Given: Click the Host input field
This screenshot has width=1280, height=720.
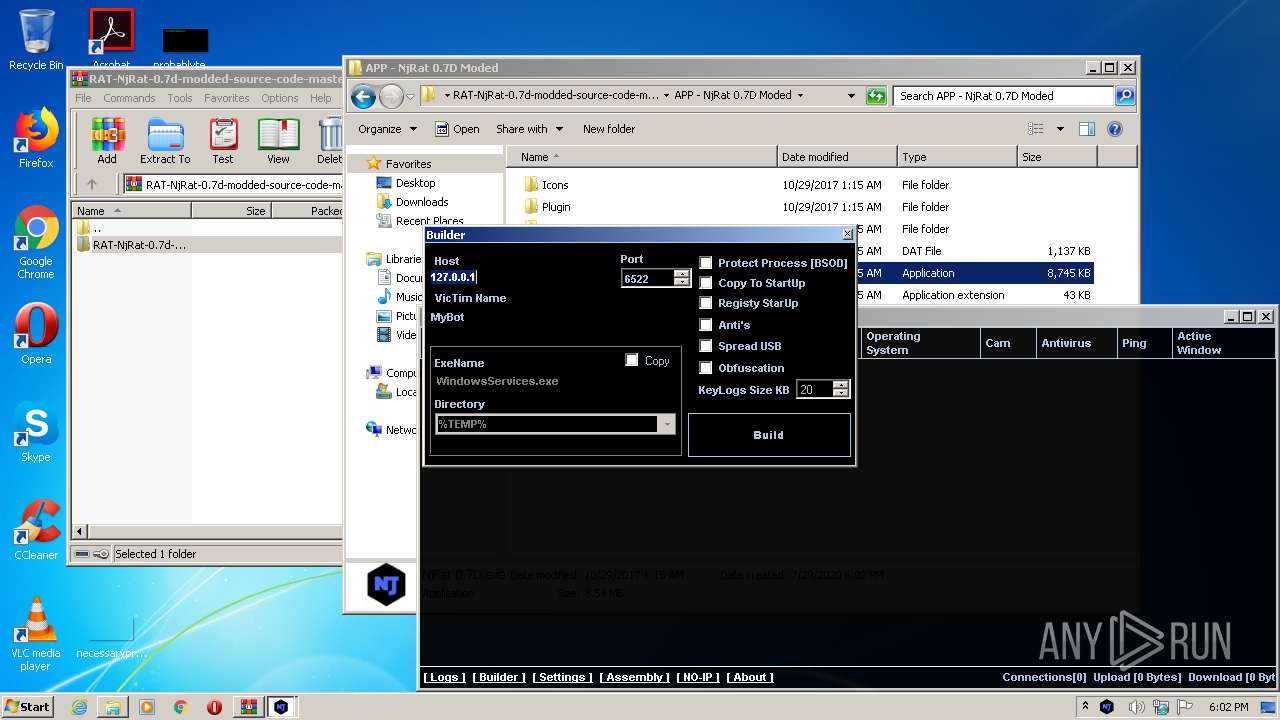Looking at the screenshot, I should 520,277.
